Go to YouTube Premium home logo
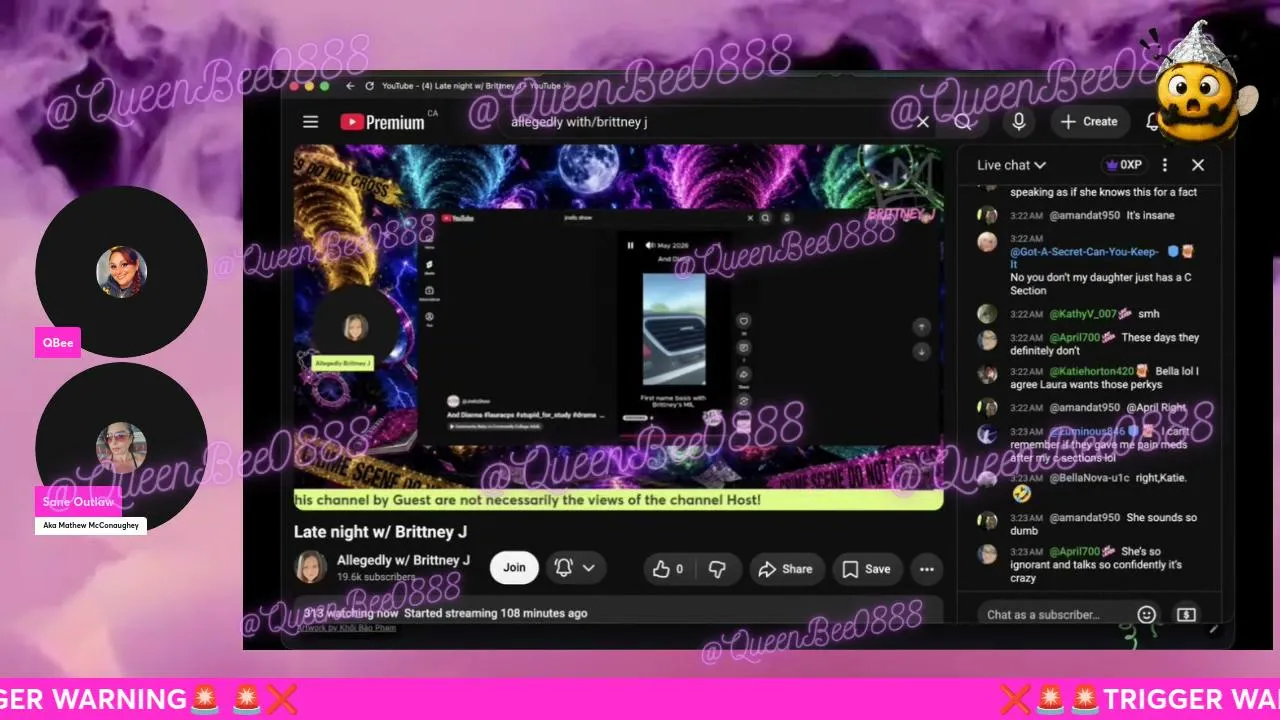The width and height of the screenshot is (1280, 720). click(382, 122)
